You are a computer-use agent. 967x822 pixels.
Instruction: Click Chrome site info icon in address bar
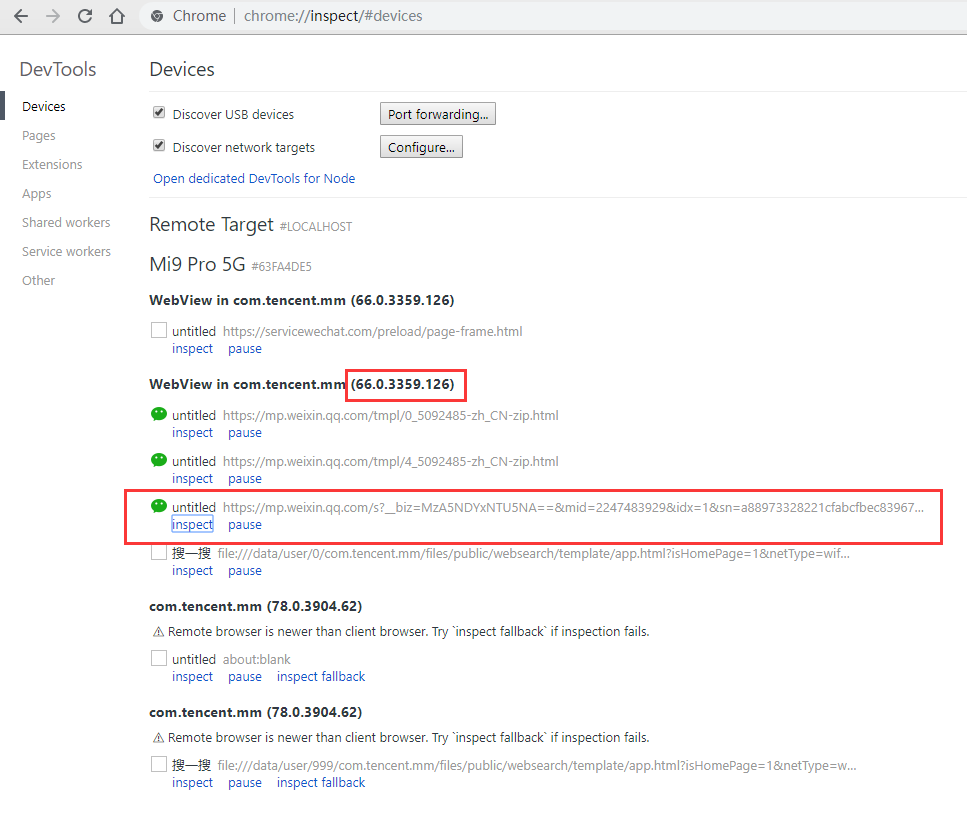[157, 16]
